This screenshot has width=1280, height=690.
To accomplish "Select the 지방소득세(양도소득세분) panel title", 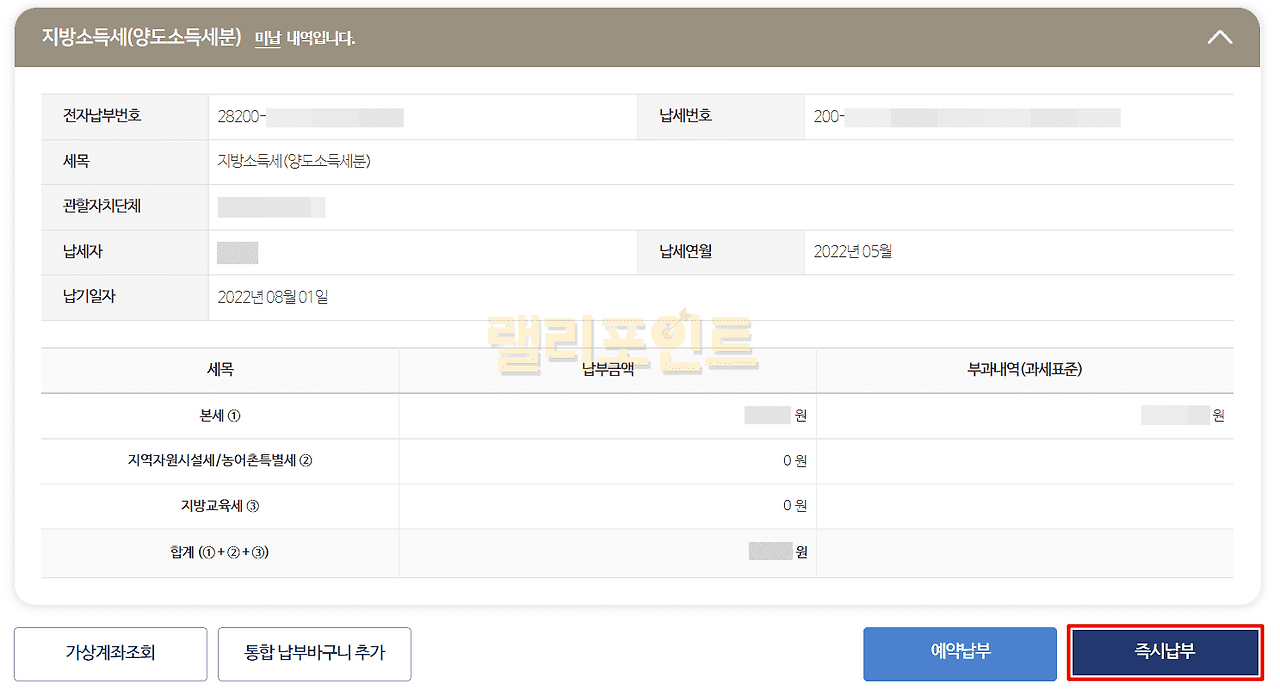I will tap(141, 38).
